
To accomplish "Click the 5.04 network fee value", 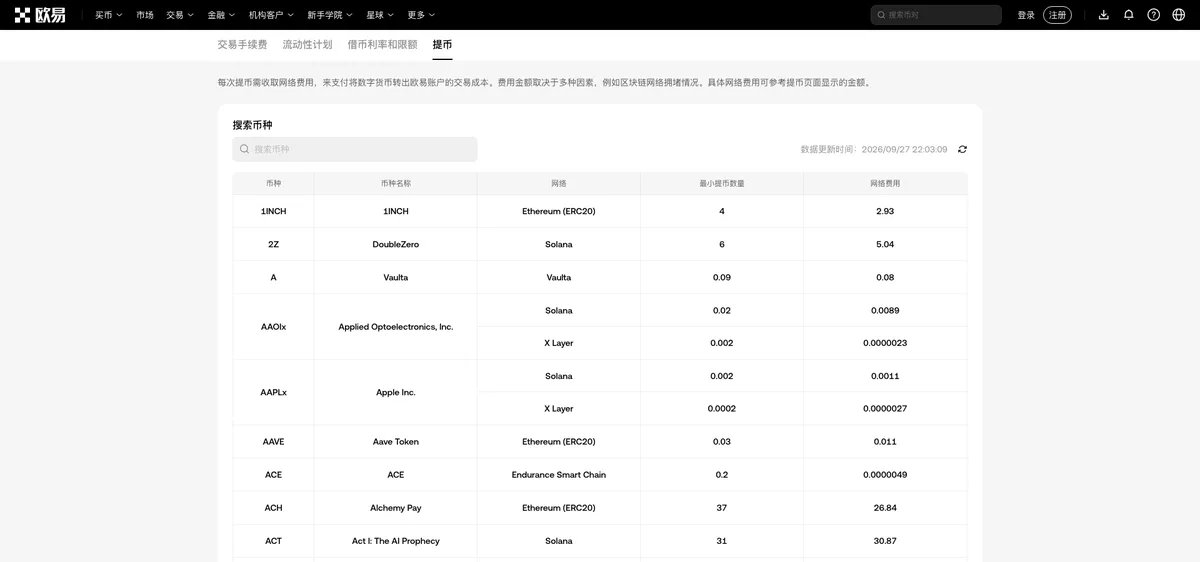I will (x=885, y=244).
